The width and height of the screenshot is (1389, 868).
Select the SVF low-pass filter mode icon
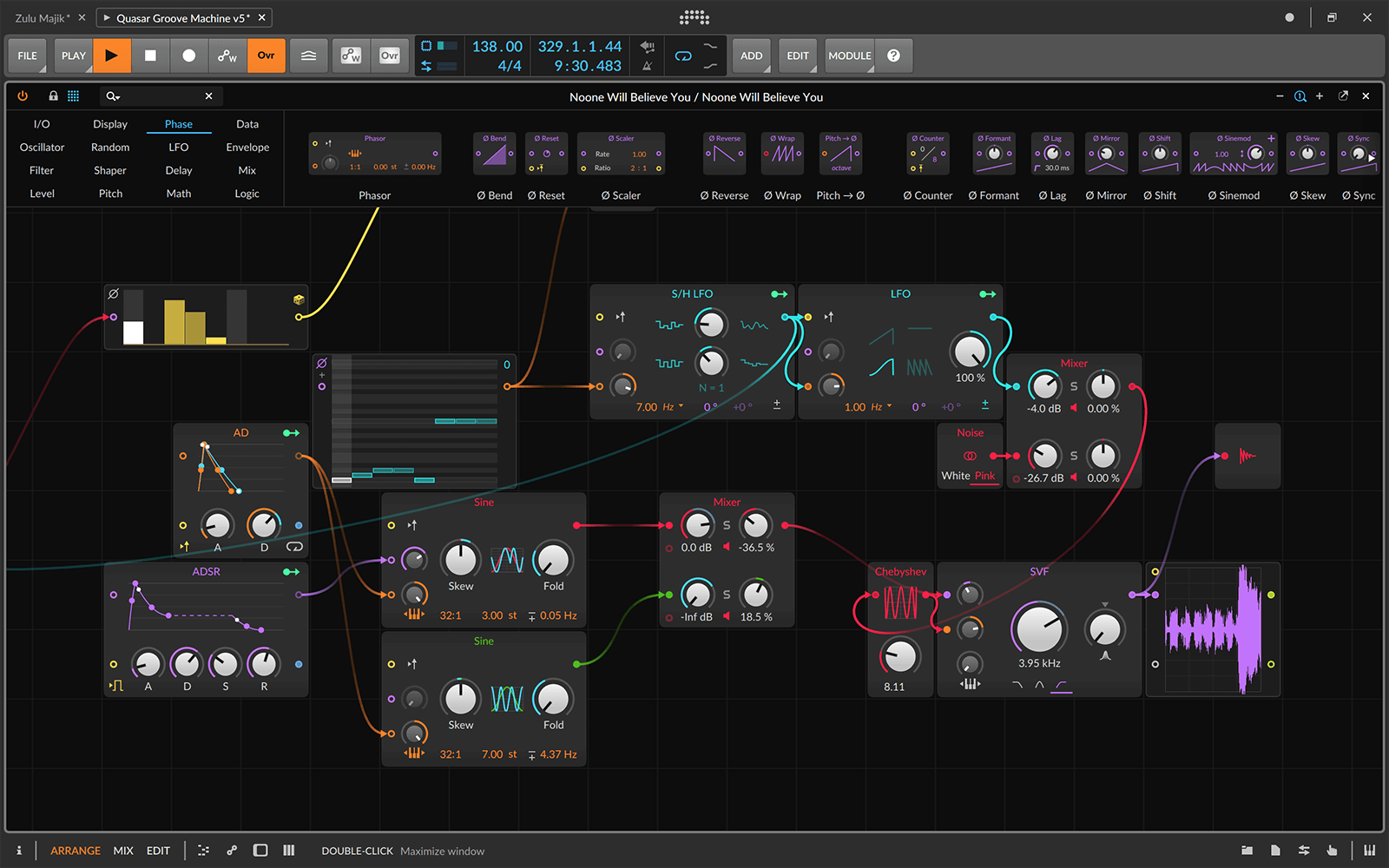(1017, 685)
